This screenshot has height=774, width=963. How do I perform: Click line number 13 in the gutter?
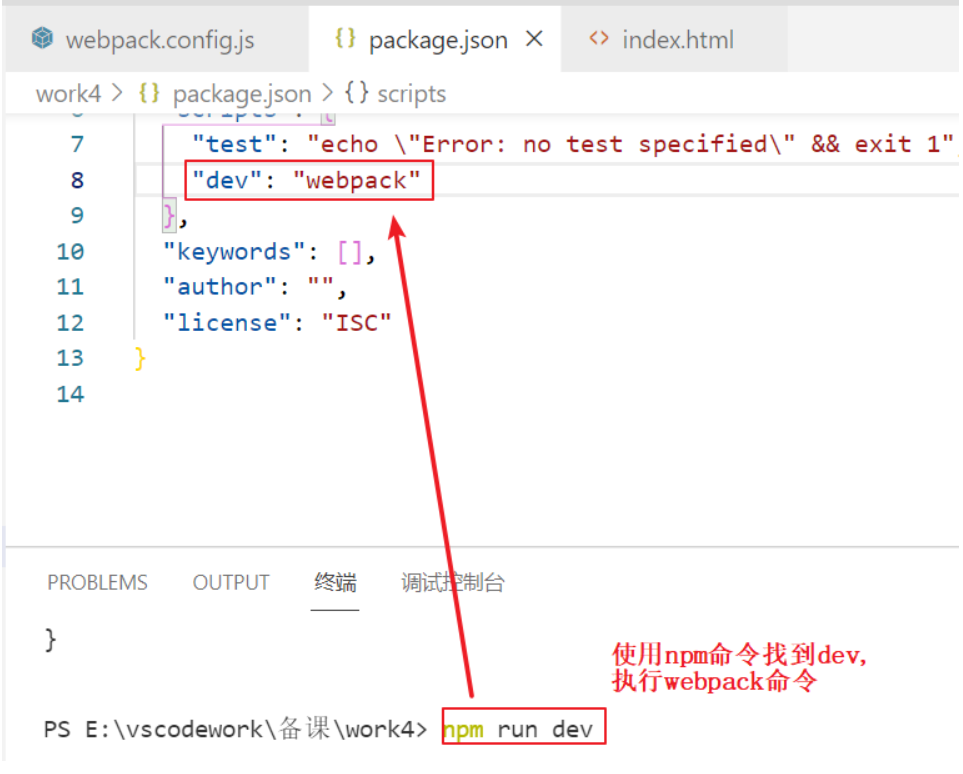(70, 358)
